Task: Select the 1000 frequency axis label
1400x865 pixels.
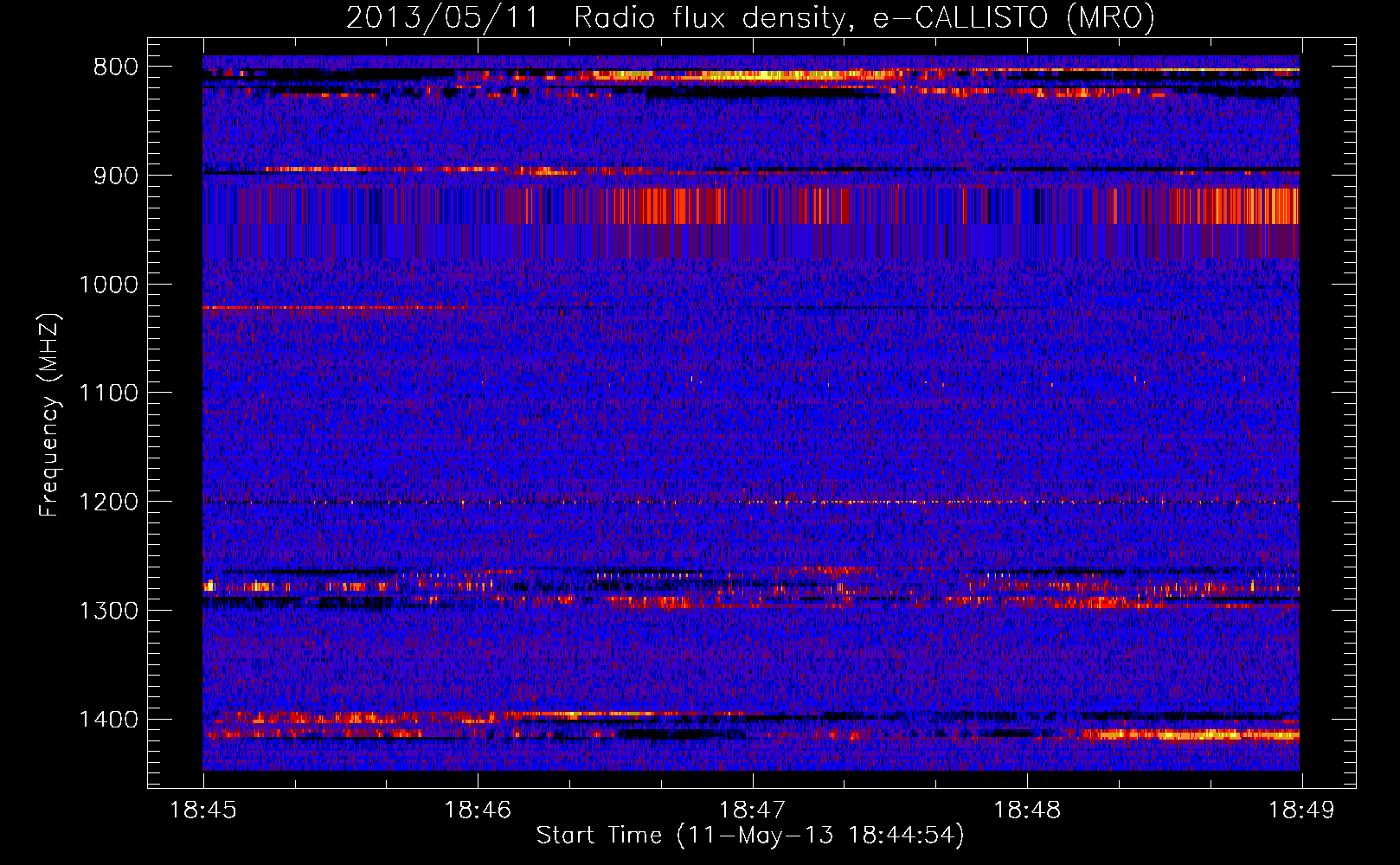Action: tap(108, 285)
